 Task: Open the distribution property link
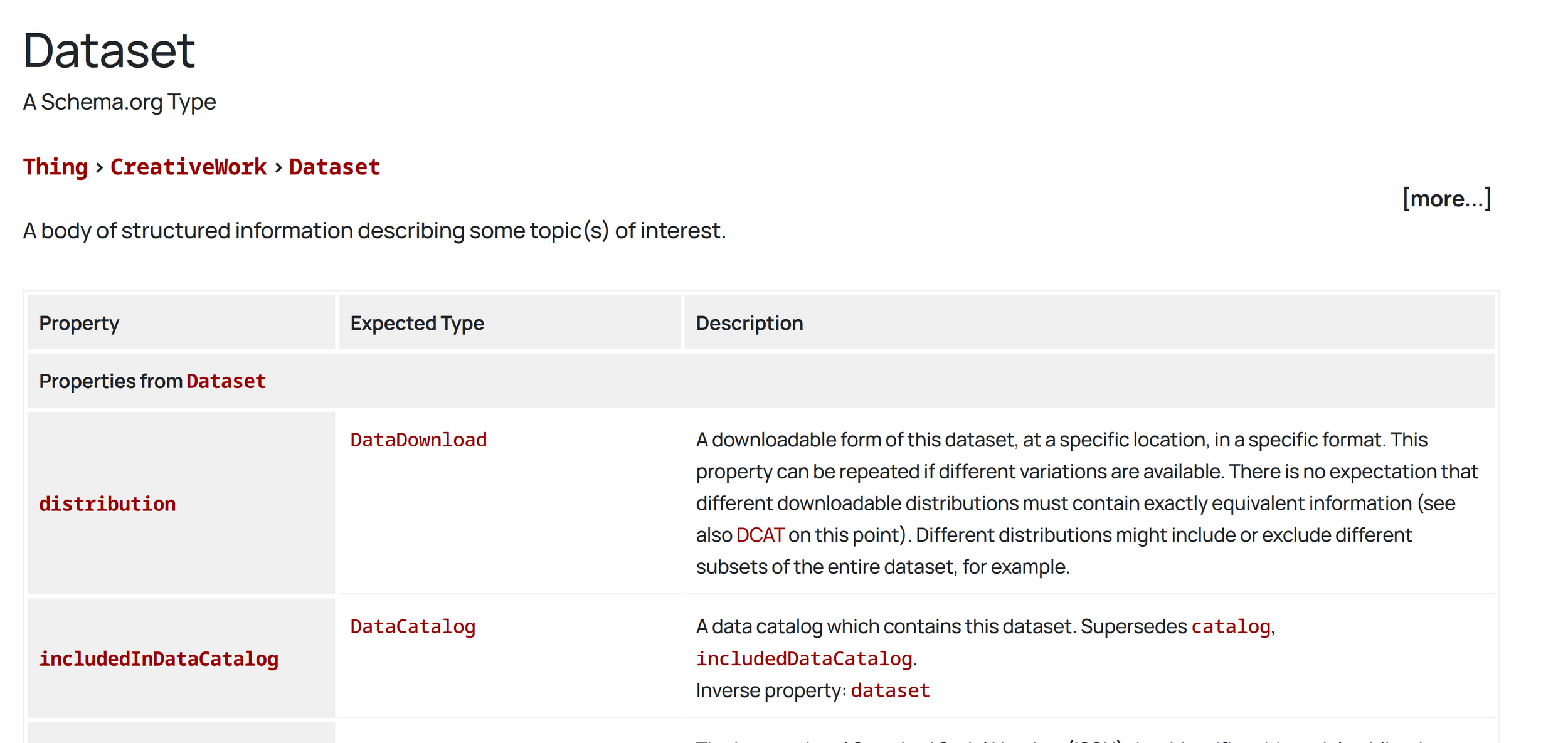(x=107, y=504)
